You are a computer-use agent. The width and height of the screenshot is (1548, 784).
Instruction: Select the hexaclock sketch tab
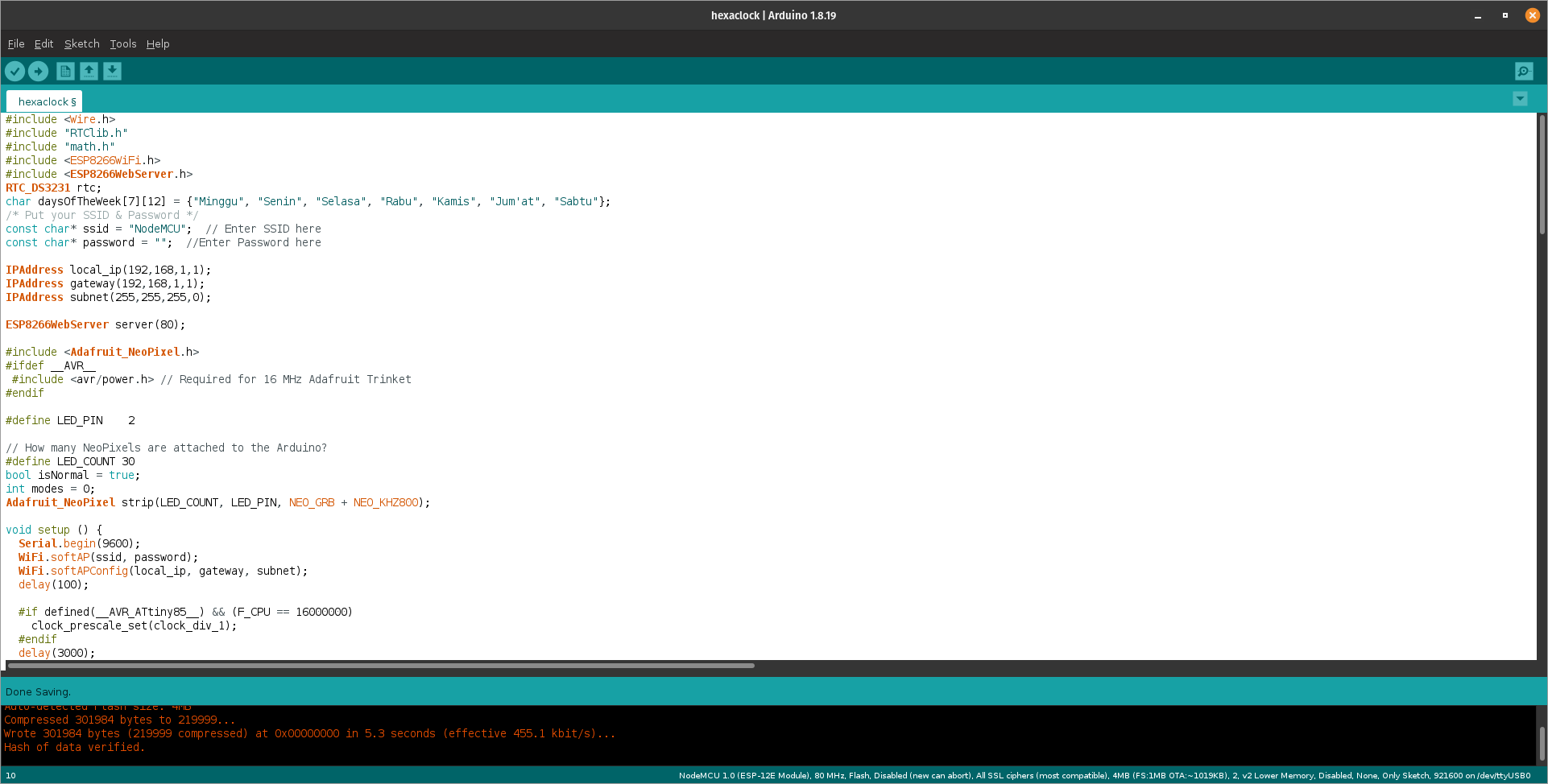(x=44, y=102)
